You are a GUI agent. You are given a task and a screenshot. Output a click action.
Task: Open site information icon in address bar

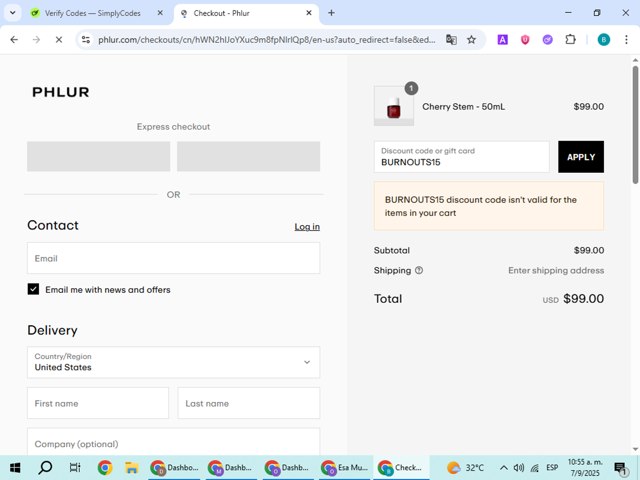click(x=86, y=40)
